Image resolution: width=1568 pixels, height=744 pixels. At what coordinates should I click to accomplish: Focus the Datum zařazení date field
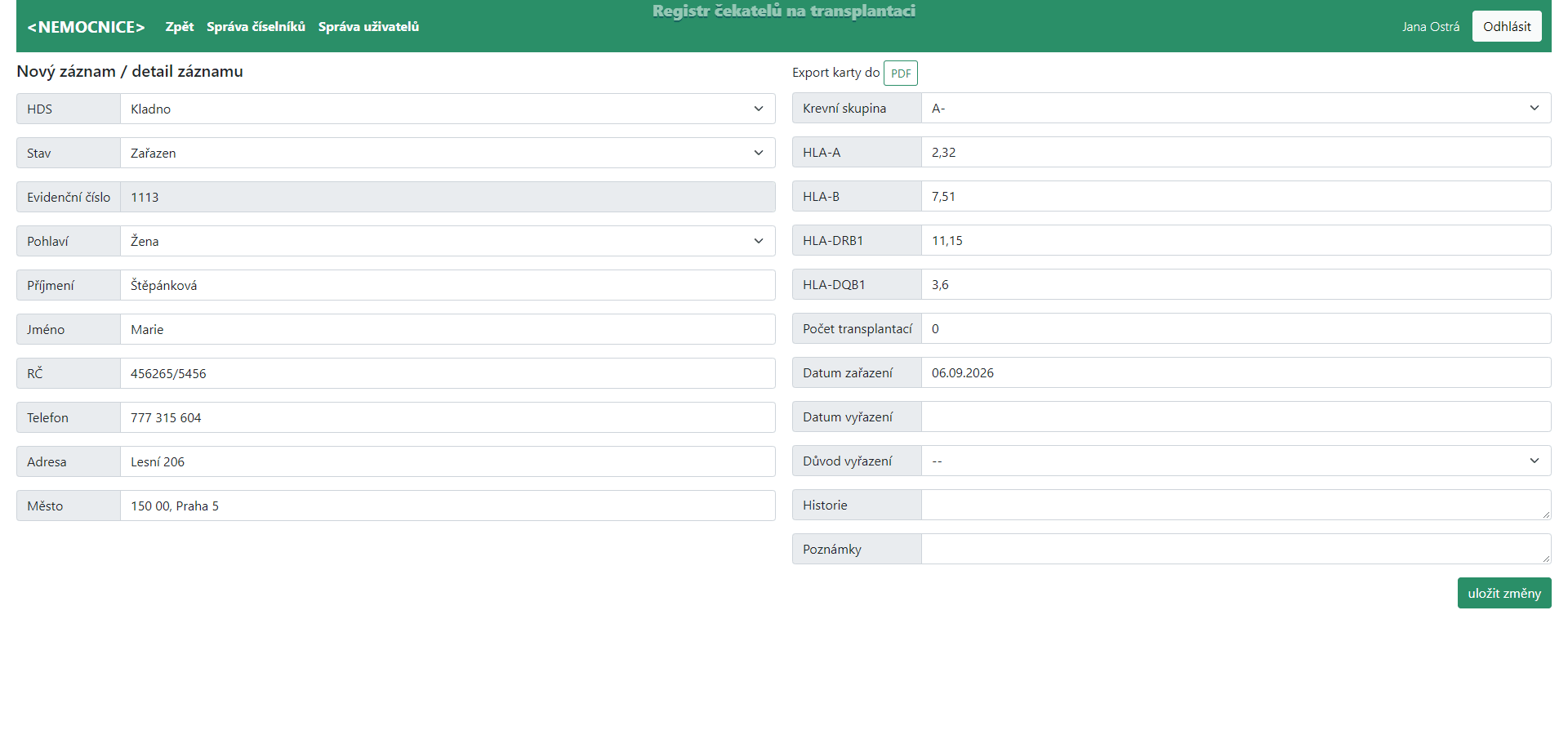coord(1236,372)
